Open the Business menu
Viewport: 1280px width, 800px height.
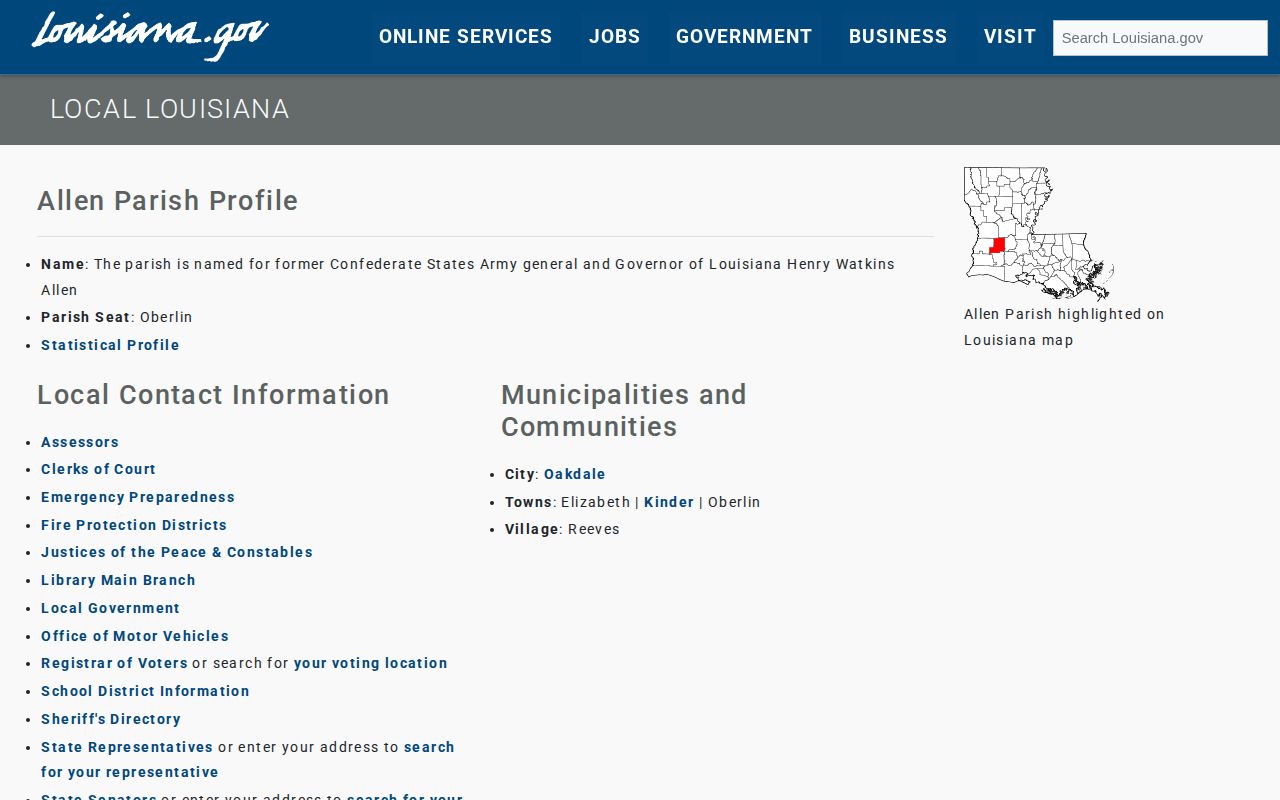898,37
